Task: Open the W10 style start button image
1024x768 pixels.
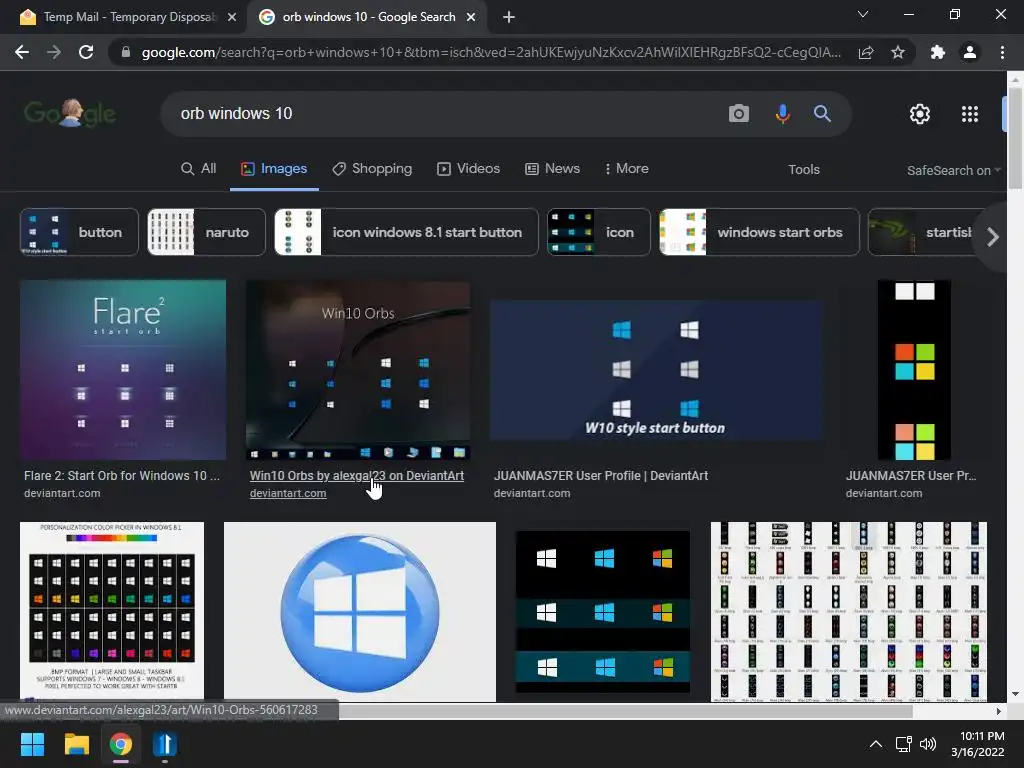Action: (x=656, y=370)
